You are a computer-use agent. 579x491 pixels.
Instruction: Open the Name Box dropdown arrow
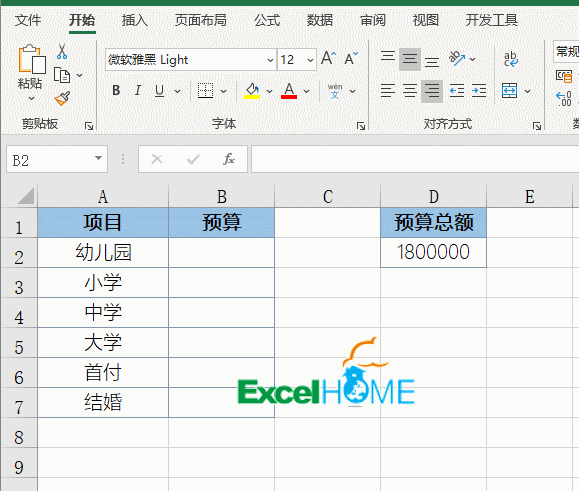pos(98,158)
